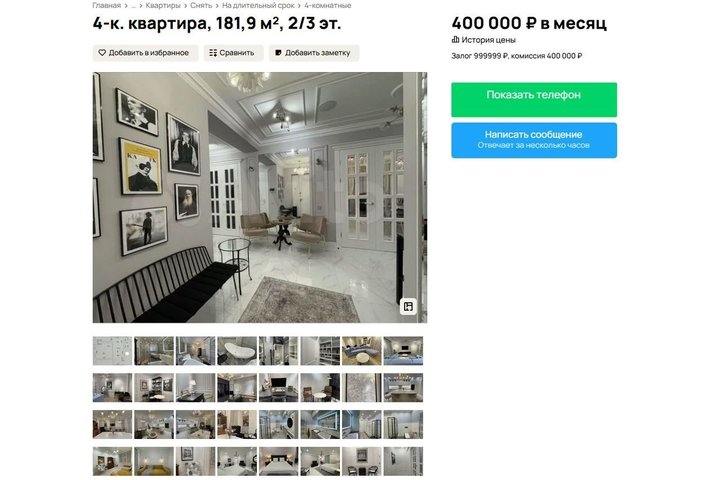Screen dimensions: 720x480
Task: Click the price history chart icon
Action: (x=455, y=40)
